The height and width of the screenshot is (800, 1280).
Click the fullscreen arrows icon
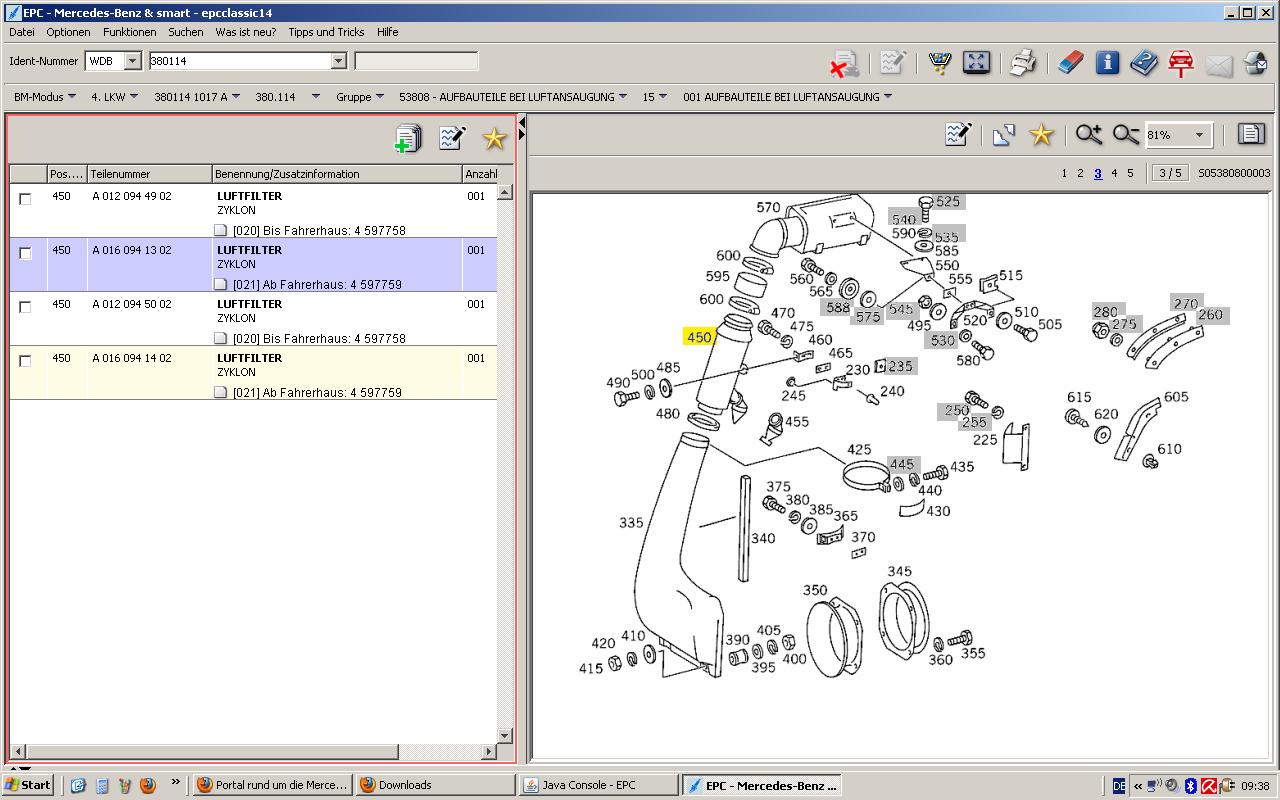(976, 63)
